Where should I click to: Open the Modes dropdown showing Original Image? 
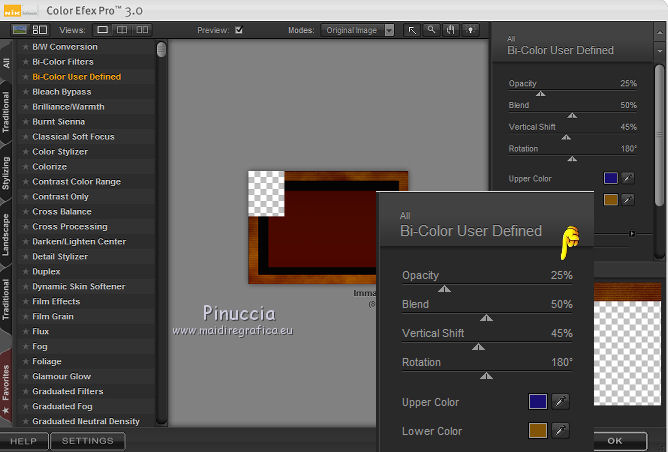click(x=357, y=30)
